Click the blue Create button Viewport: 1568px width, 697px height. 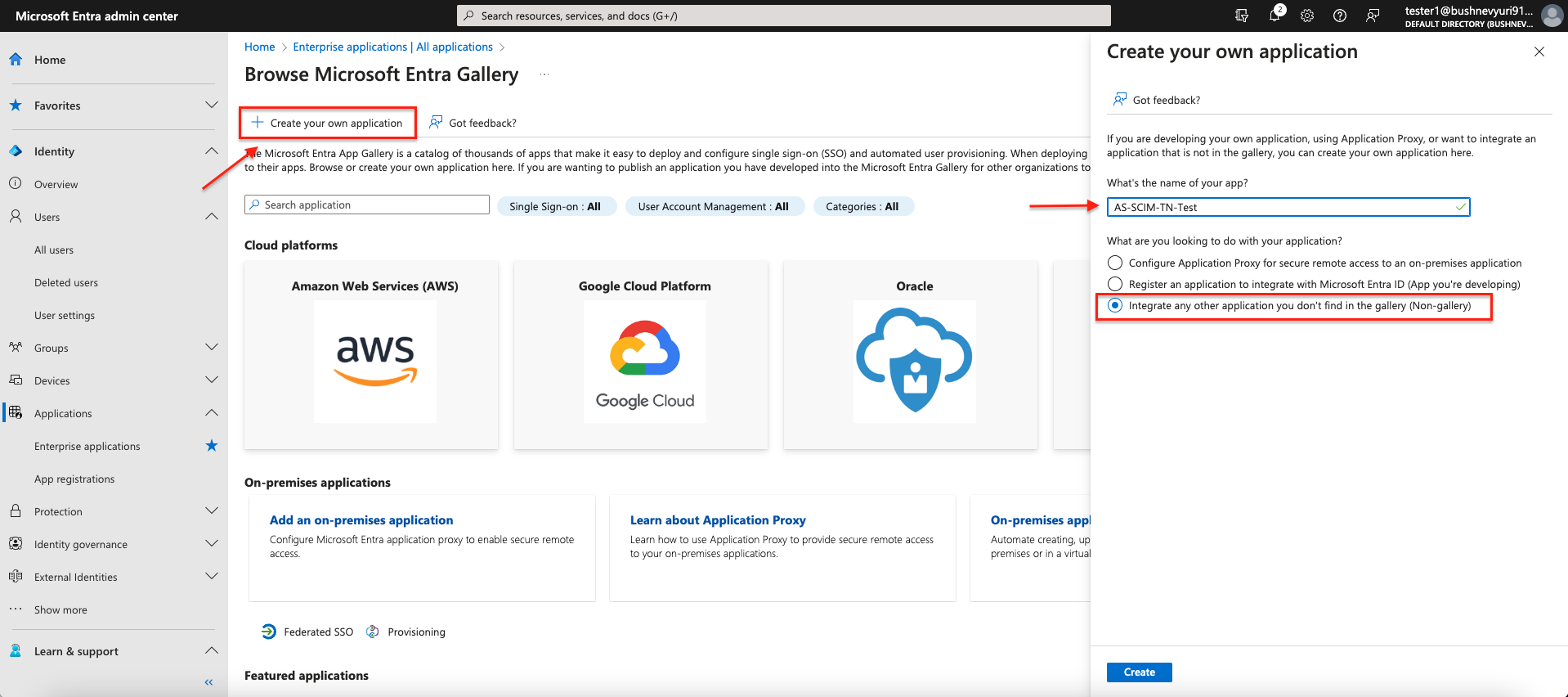tap(1140, 672)
